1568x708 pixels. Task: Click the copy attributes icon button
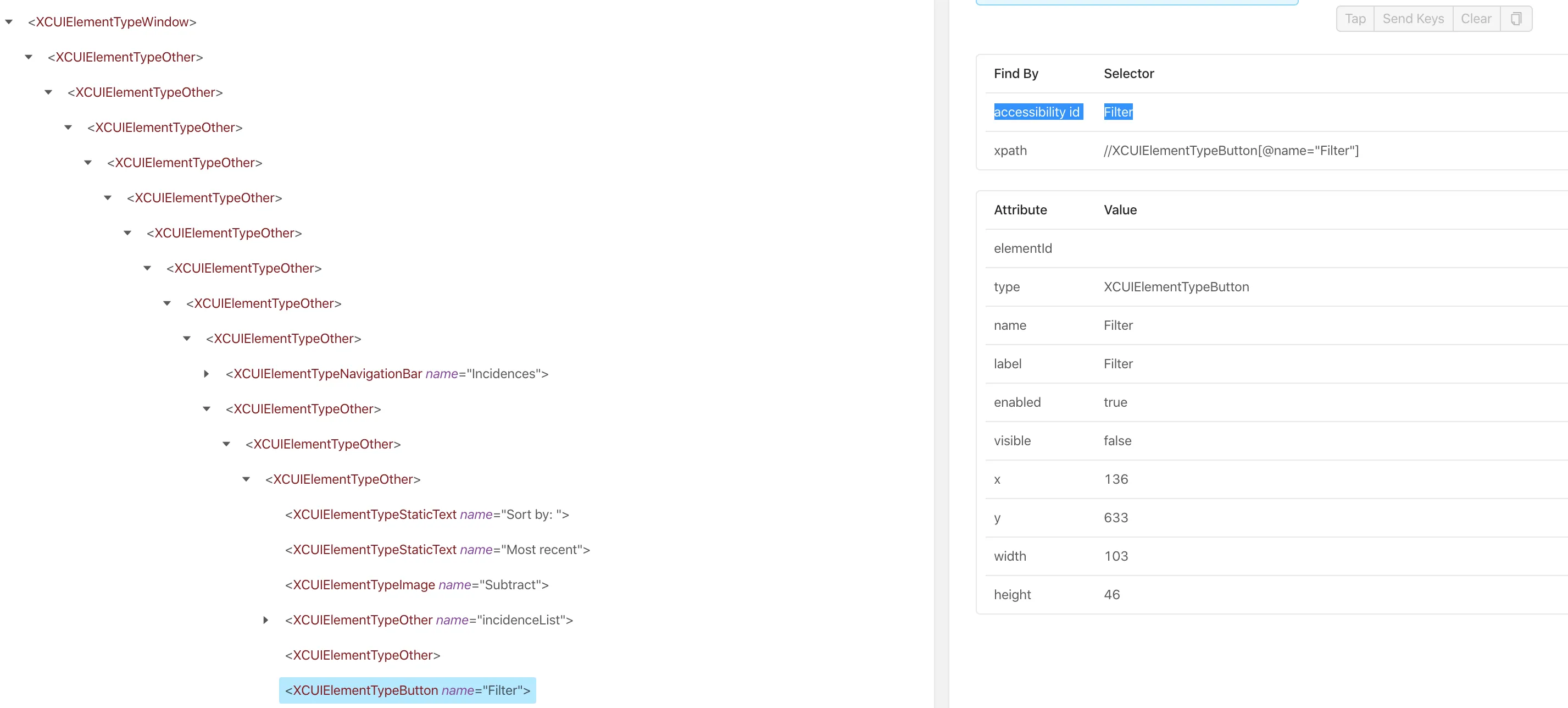click(x=1516, y=19)
